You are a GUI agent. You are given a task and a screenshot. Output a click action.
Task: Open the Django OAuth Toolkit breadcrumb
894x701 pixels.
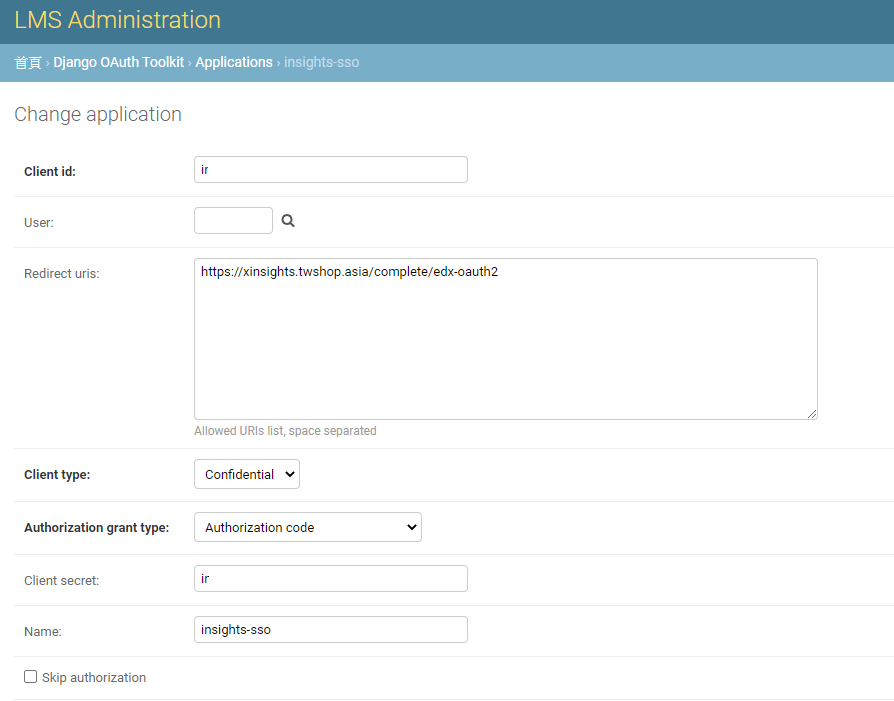[x=119, y=62]
